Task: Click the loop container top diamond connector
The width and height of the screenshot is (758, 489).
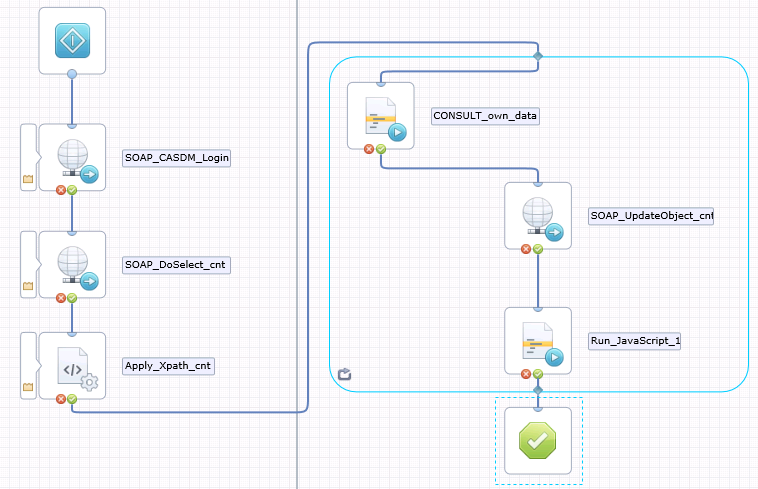Action: coord(538,56)
